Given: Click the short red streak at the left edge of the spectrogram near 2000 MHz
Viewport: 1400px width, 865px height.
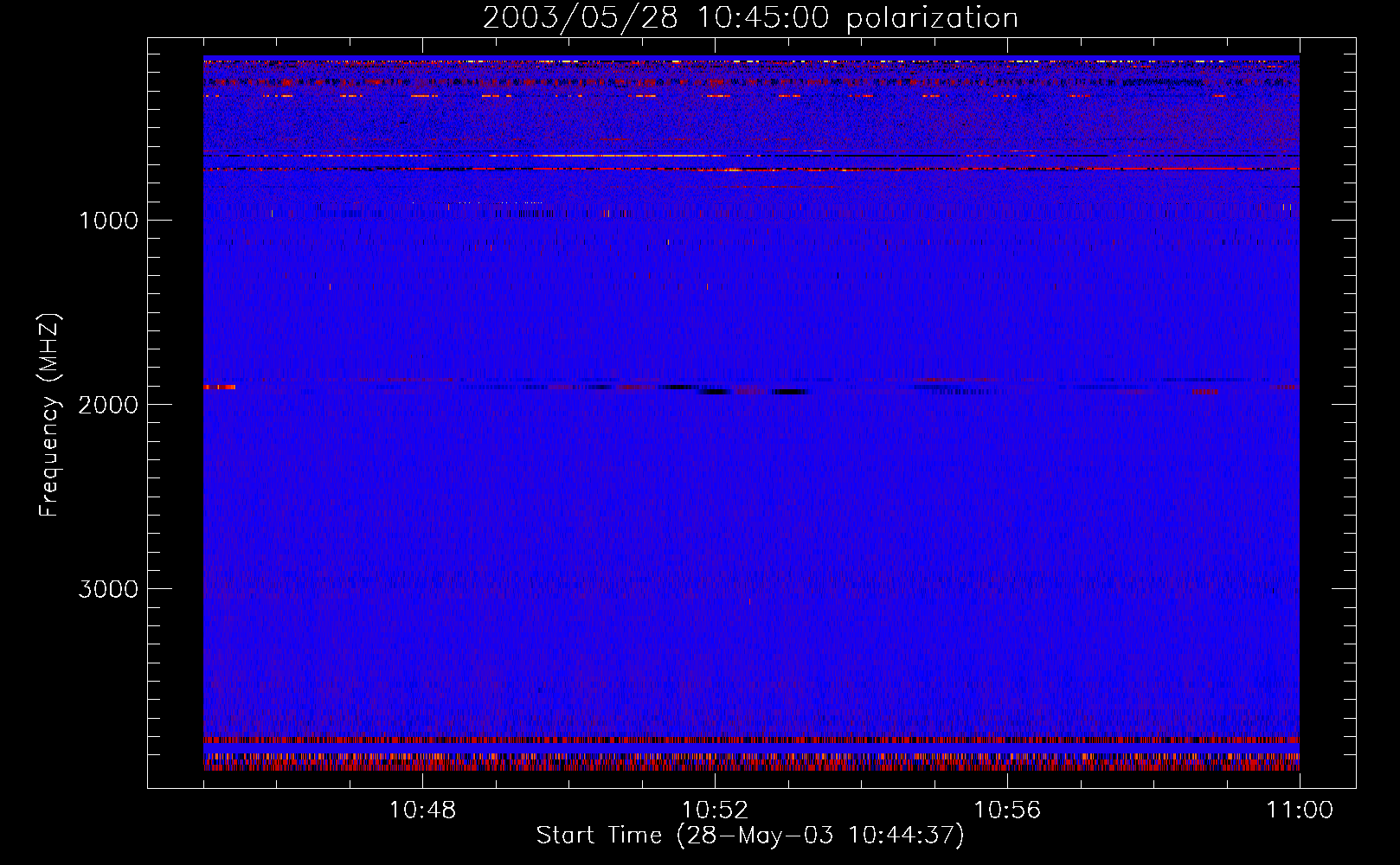Looking at the screenshot, I should (220, 388).
